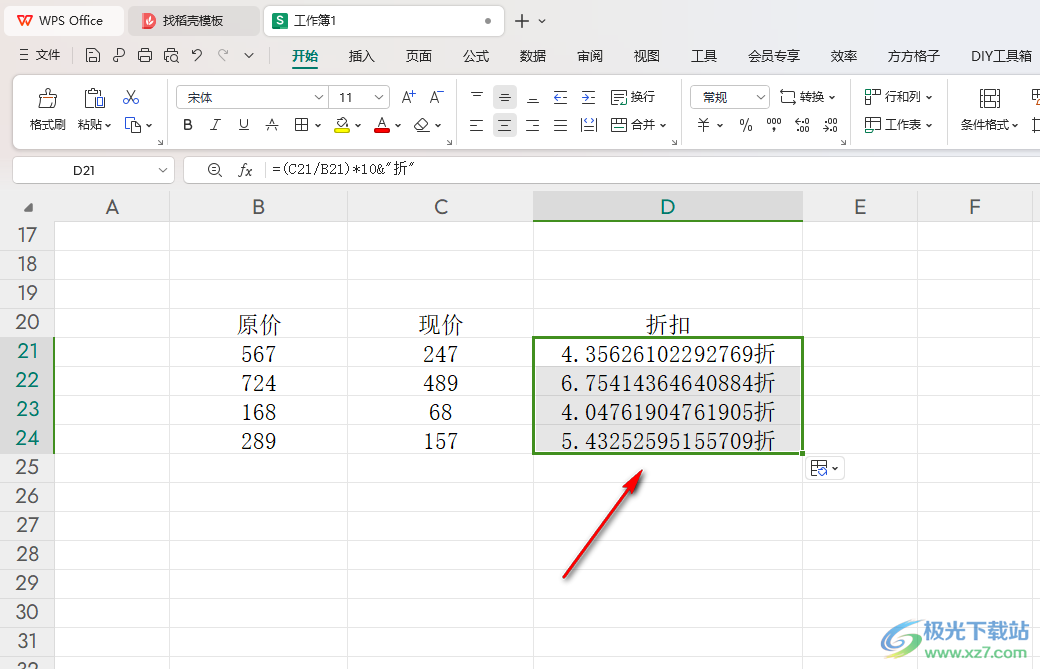Switch to the 公式 tab
1040x669 pixels.
coord(476,56)
